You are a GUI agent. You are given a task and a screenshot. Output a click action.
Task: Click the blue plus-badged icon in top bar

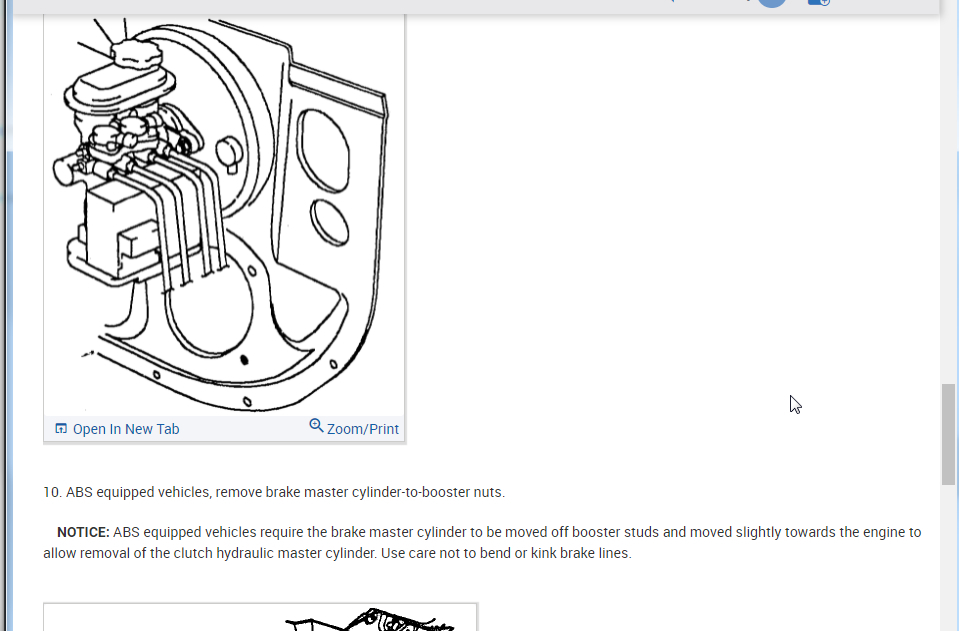(818, 3)
